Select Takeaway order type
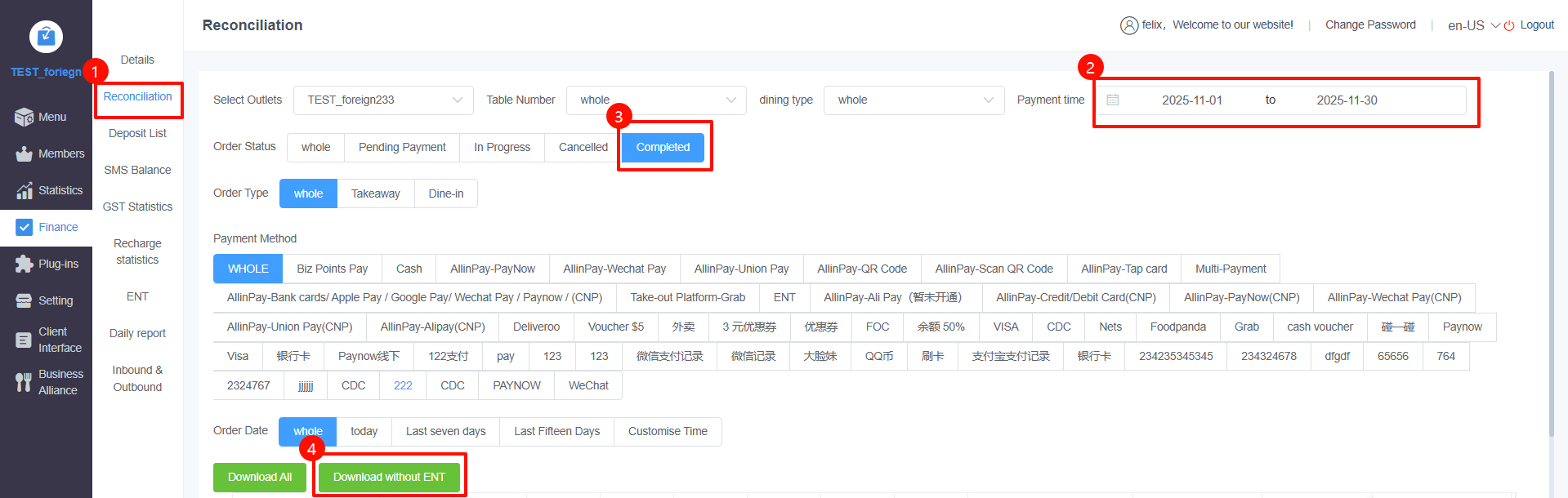Screen dimensions: 1568x498 pos(375,194)
